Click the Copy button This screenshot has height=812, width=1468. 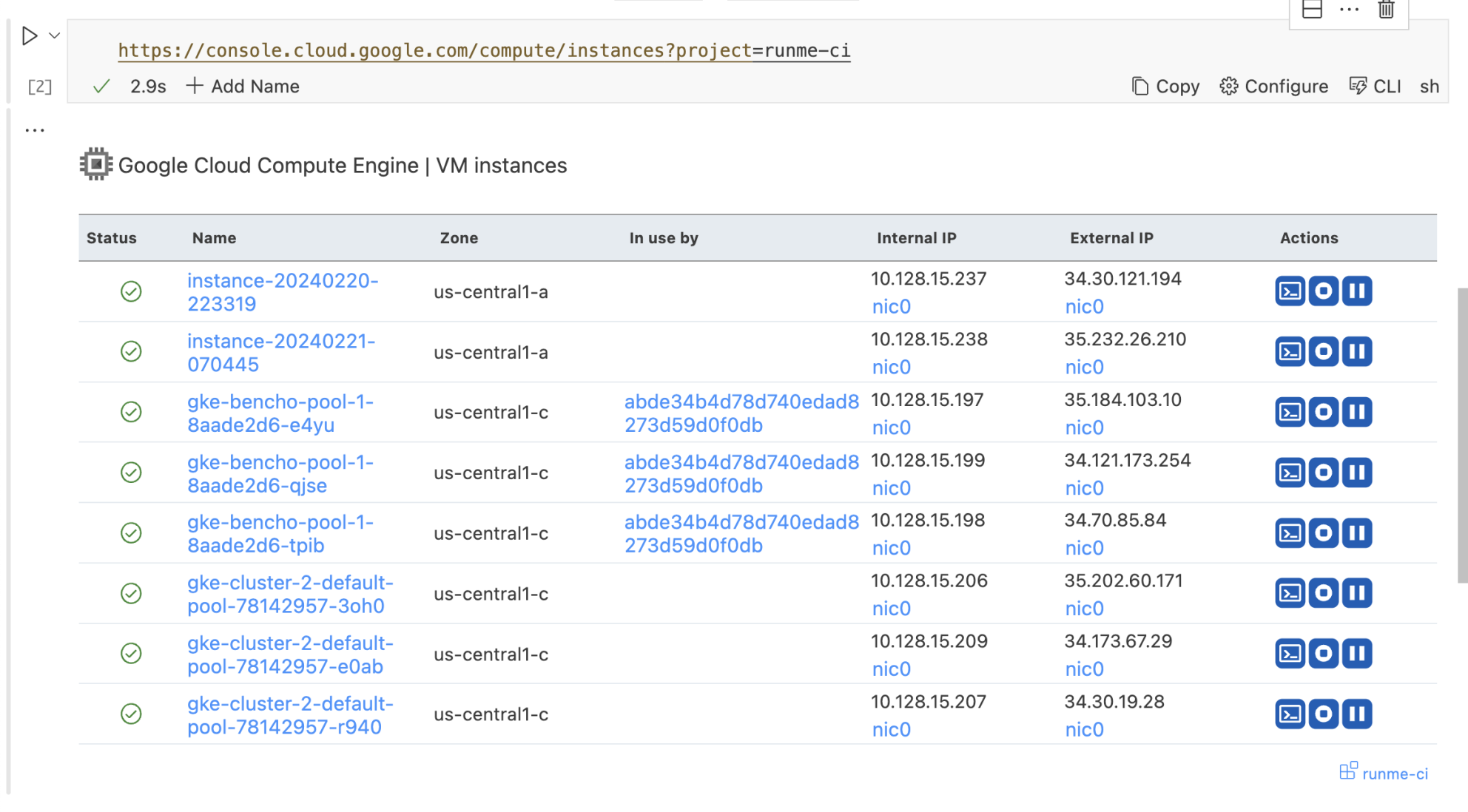coord(1165,87)
